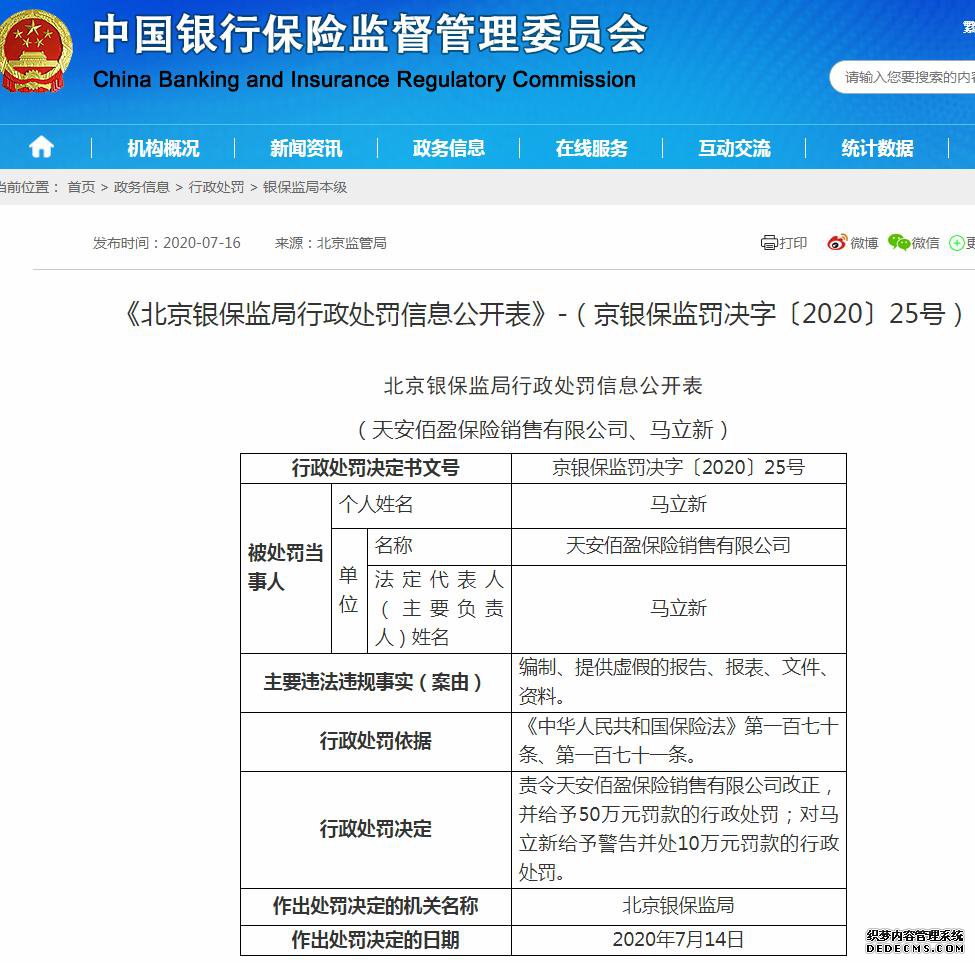This screenshot has width=975, height=963.
Task: Share the page via 微博 link
Action: (864, 242)
